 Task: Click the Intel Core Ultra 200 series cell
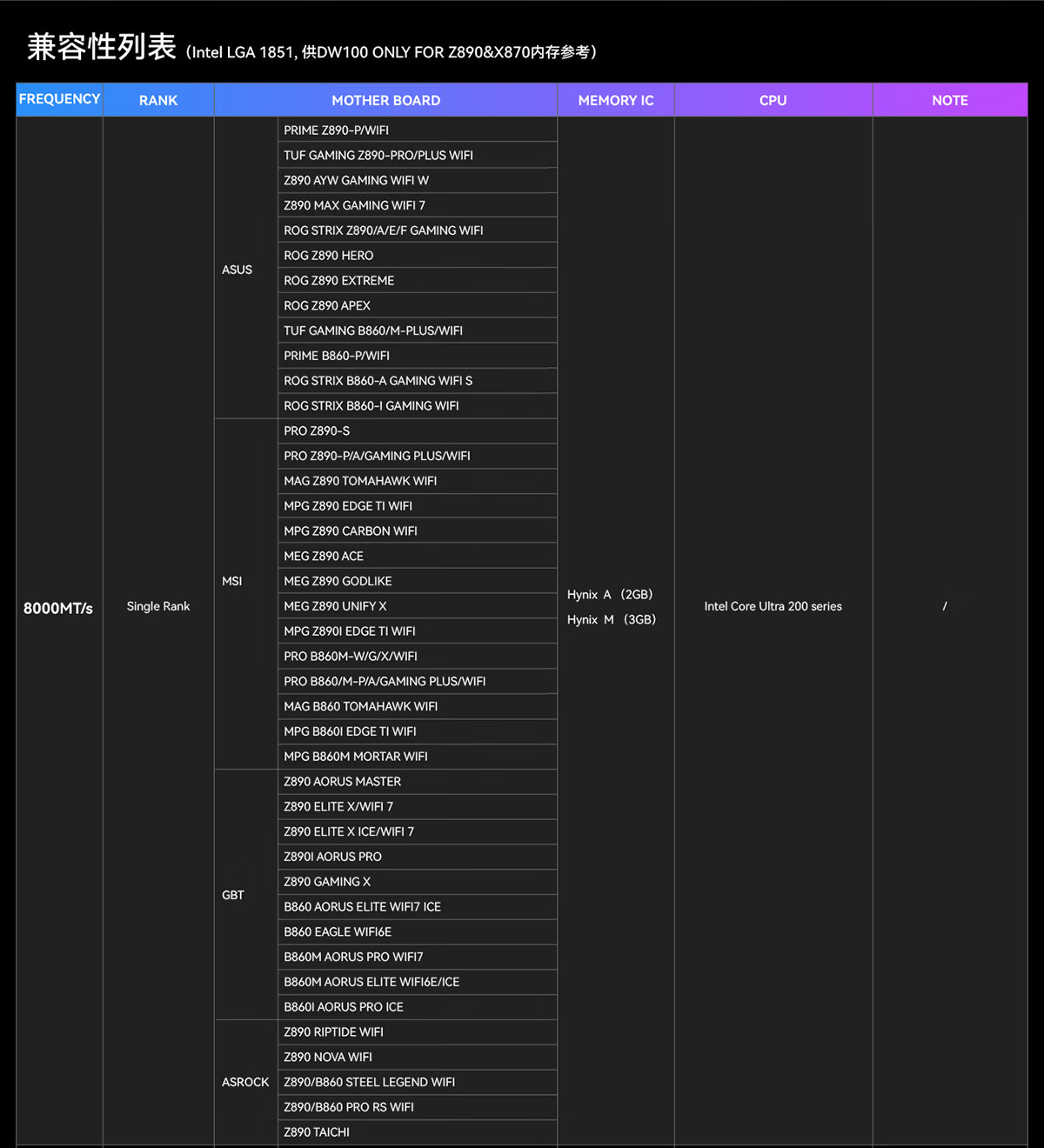pos(773,606)
